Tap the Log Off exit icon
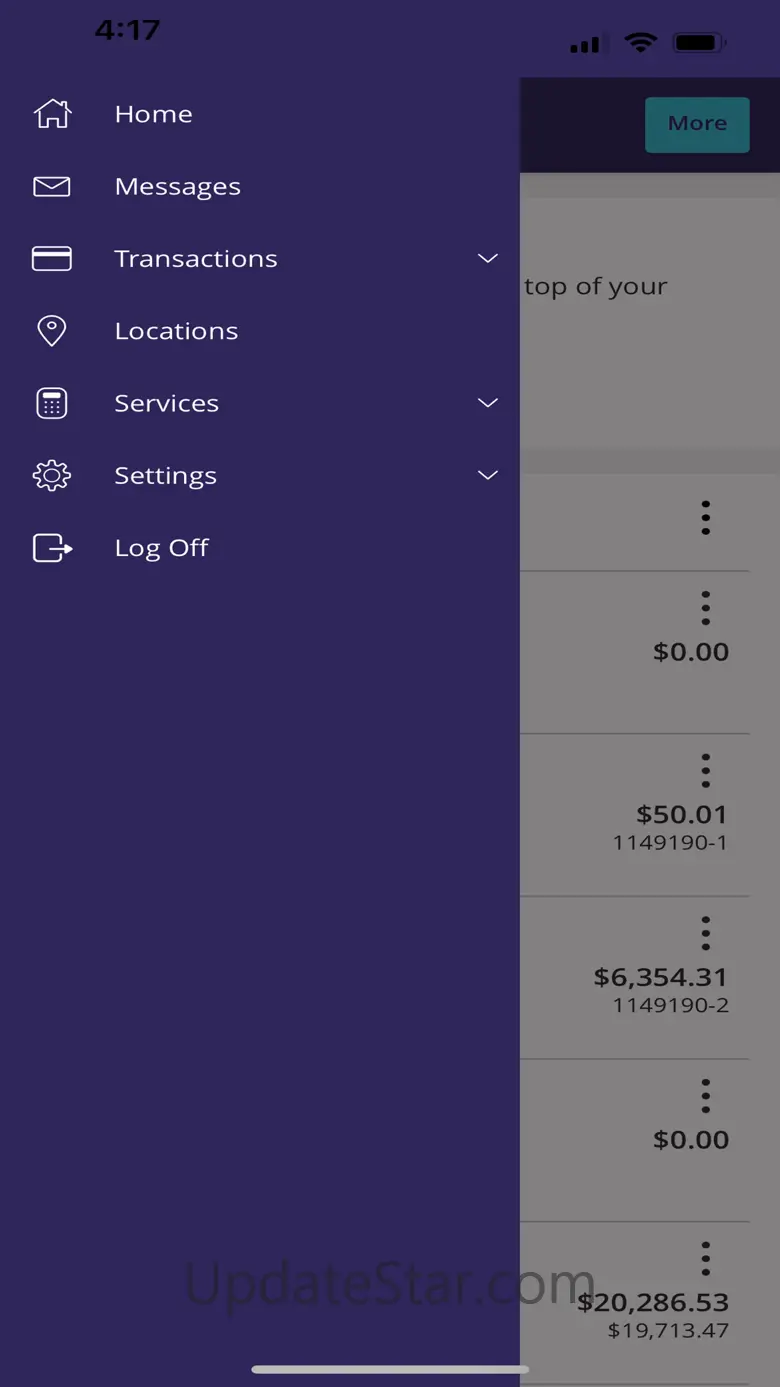The image size is (780, 1387). click(x=52, y=548)
